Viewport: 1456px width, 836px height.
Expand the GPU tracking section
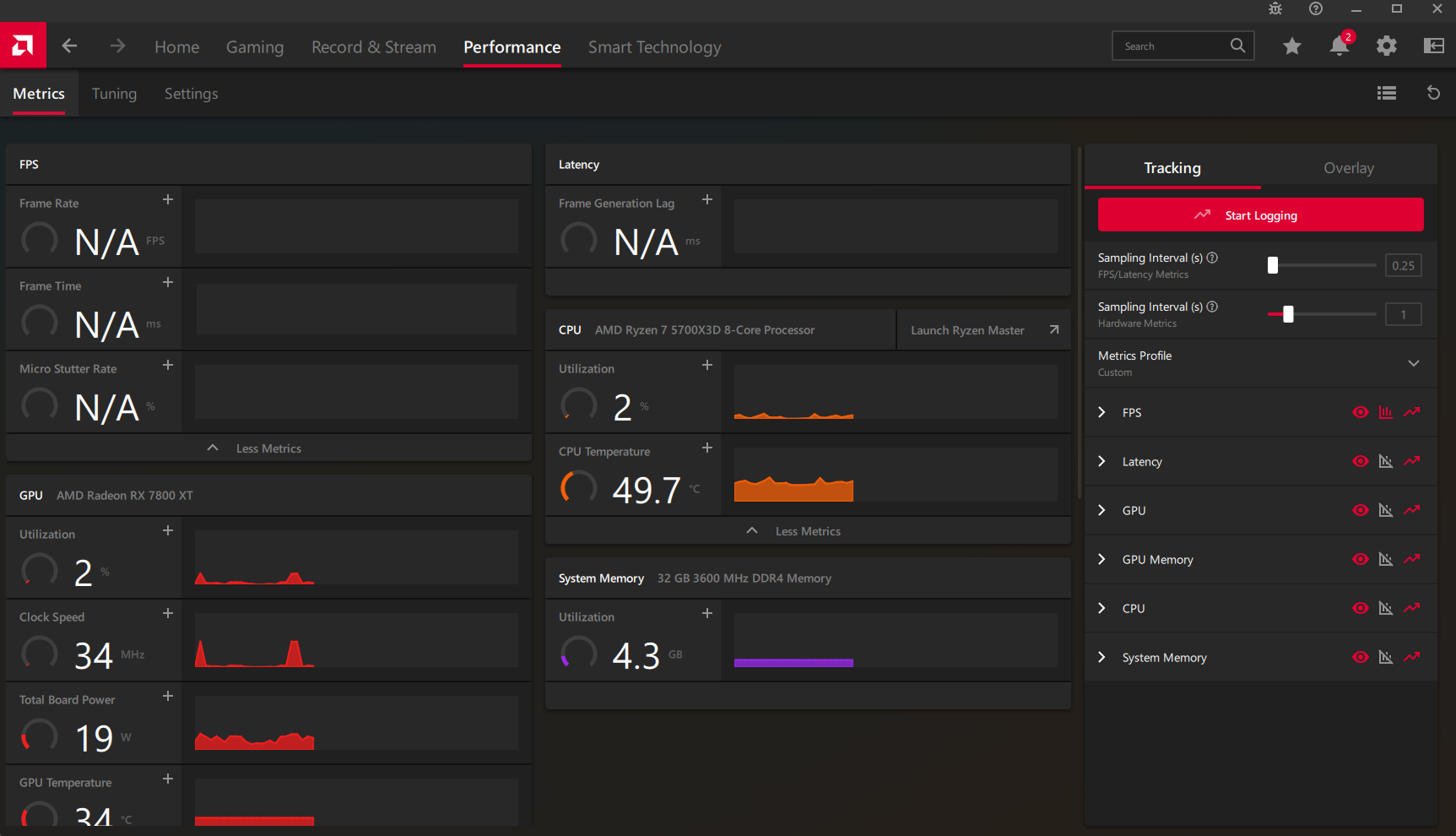pyautogui.click(x=1101, y=510)
